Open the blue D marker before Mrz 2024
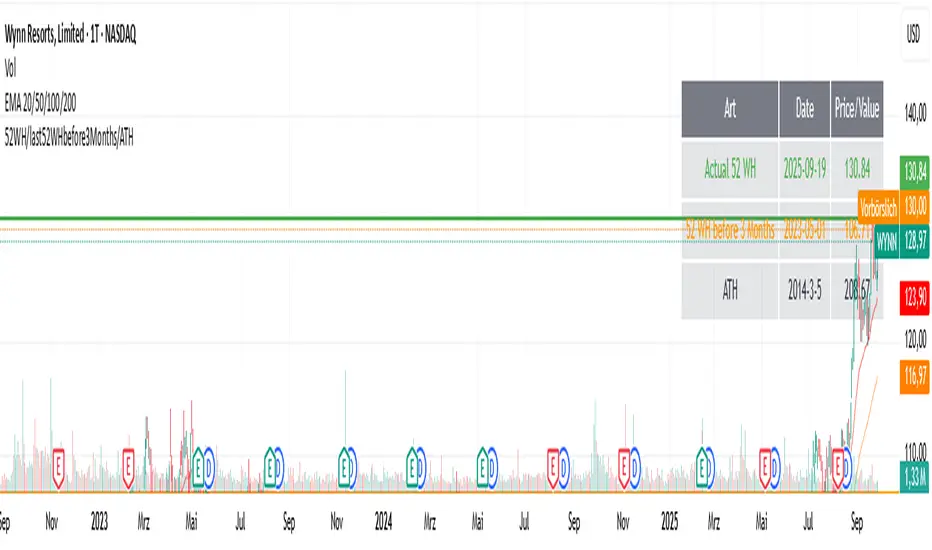The height and width of the screenshot is (550, 932). pos(421,468)
